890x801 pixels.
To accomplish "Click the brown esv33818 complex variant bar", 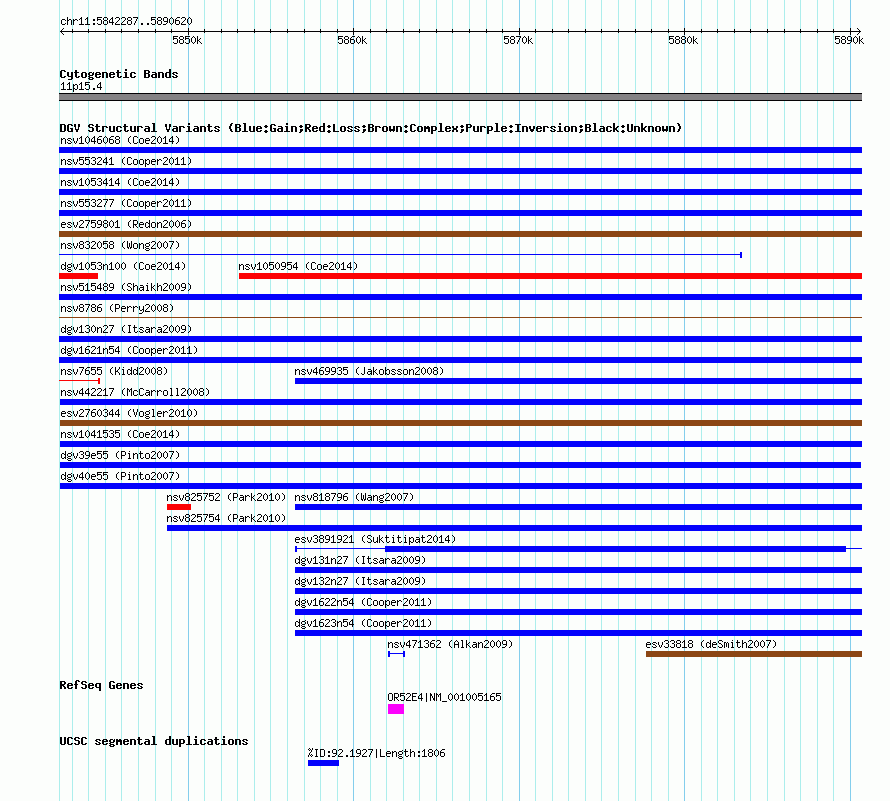I will click(754, 654).
